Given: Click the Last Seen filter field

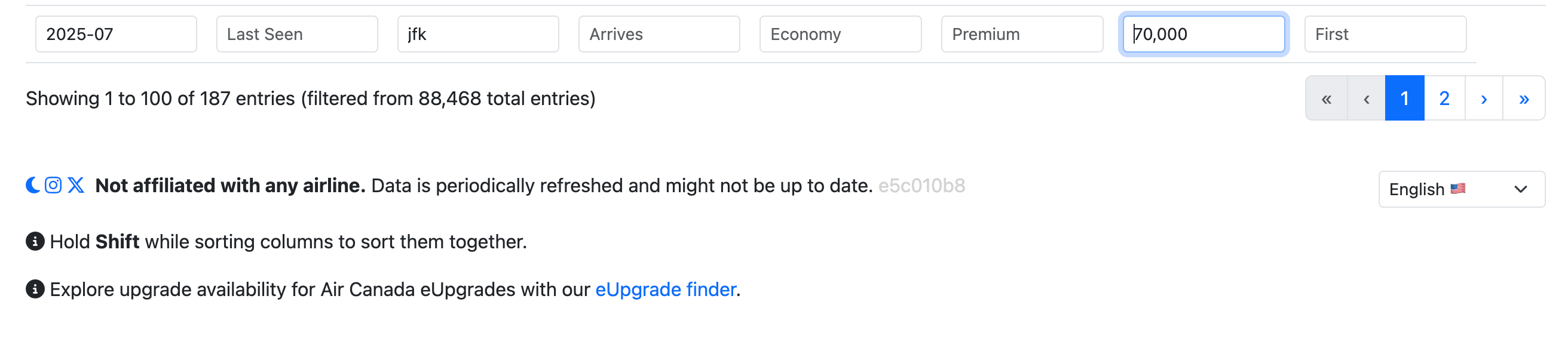Looking at the screenshot, I should point(297,34).
